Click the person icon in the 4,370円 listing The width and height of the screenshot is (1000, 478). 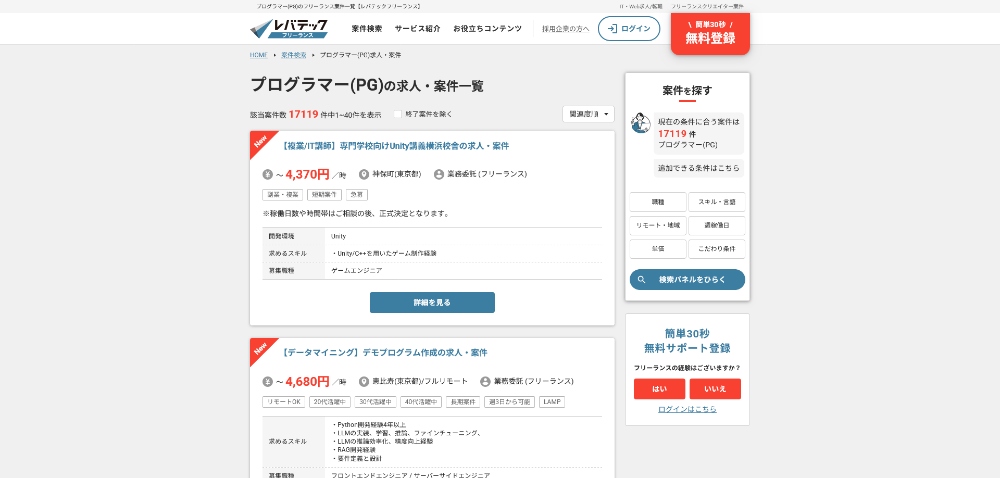(439, 175)
